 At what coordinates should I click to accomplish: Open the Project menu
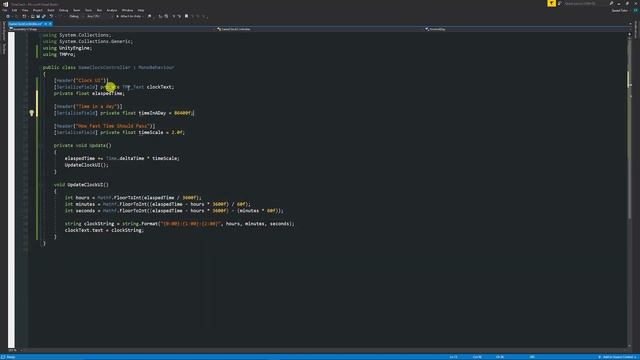pyautogui.click(x=38, y=10)
